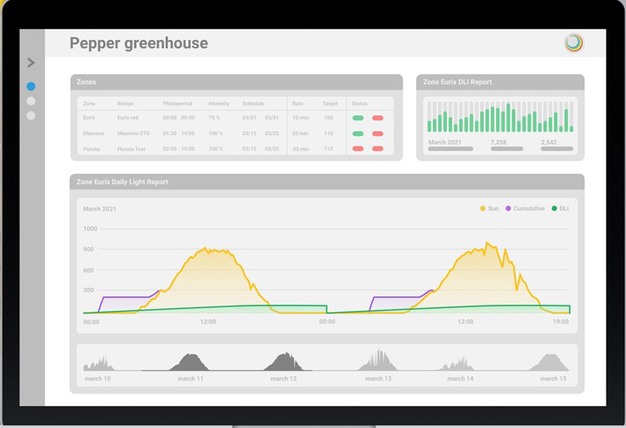Toggle green status indicator for Eurix zone
The height and width of the screenshot is (428, 626).
point(358,118)
